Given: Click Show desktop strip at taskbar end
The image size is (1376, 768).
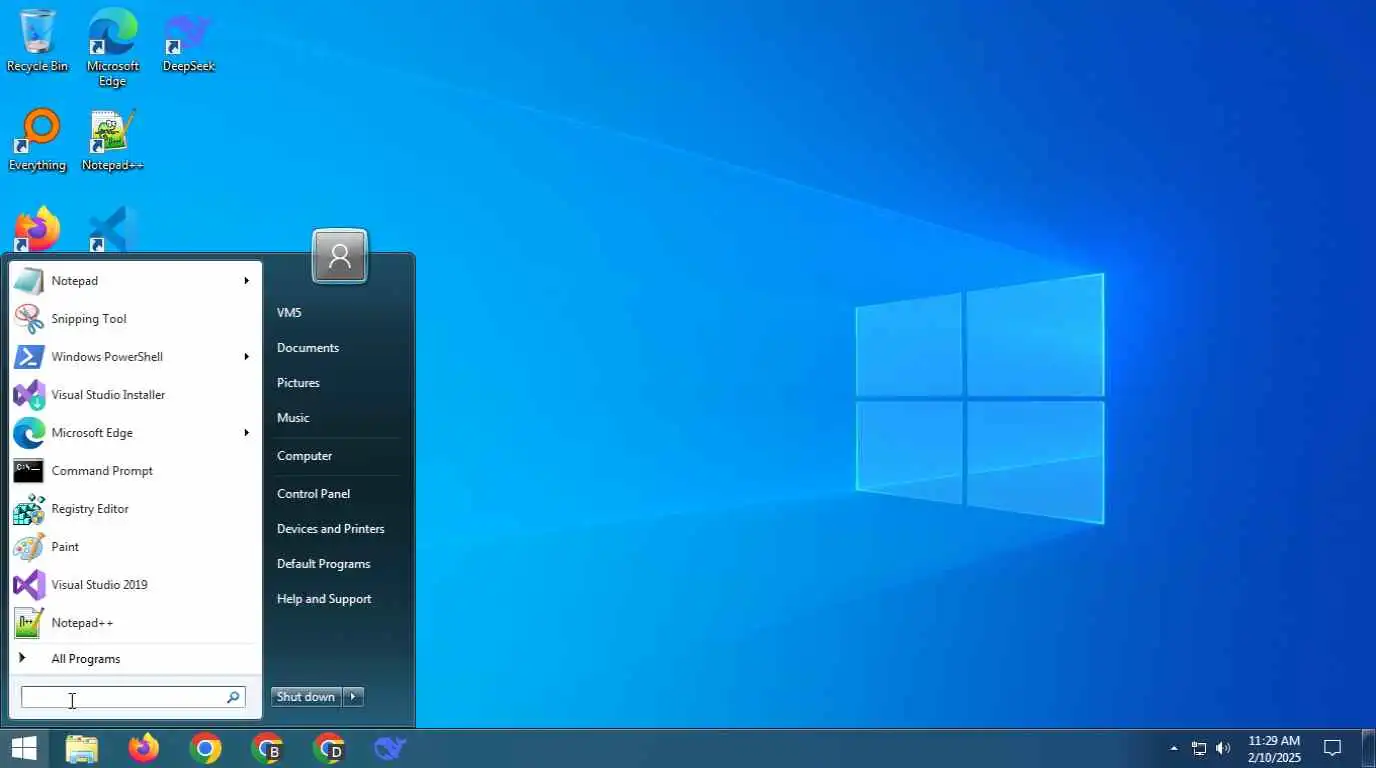Looking at the screenshot, I should 1369,748.
